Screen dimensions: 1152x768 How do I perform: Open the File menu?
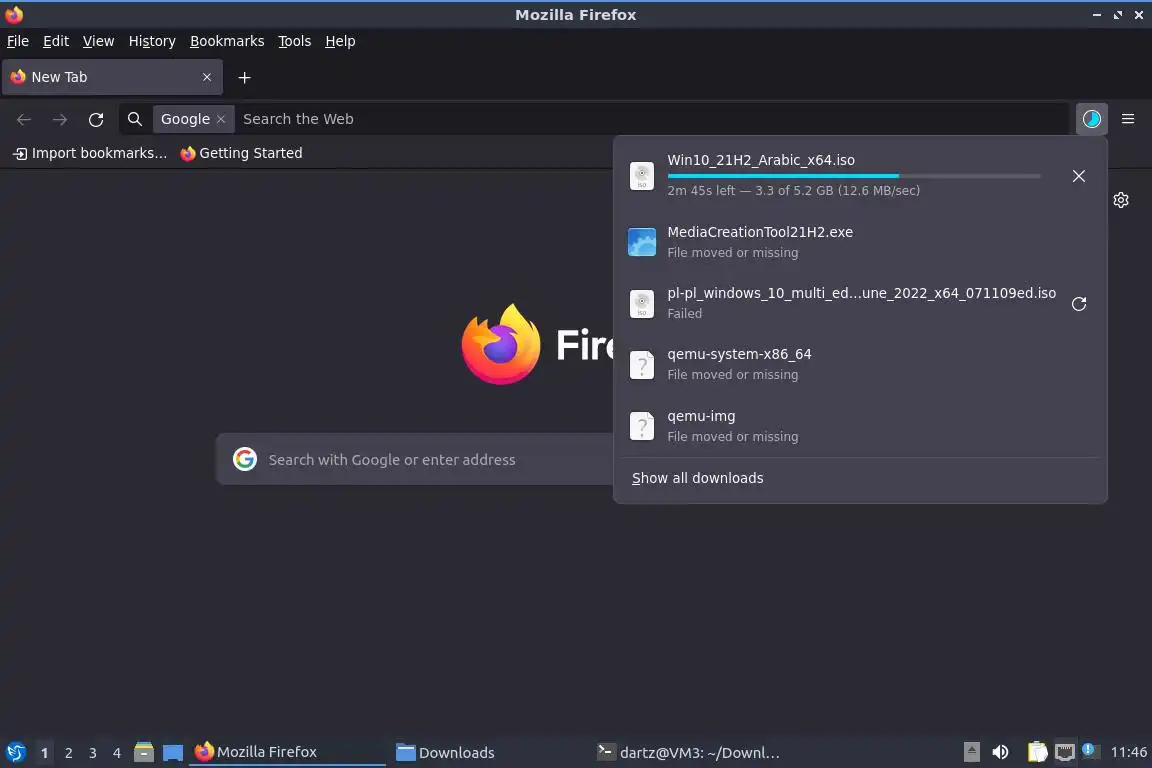[18, 41]
